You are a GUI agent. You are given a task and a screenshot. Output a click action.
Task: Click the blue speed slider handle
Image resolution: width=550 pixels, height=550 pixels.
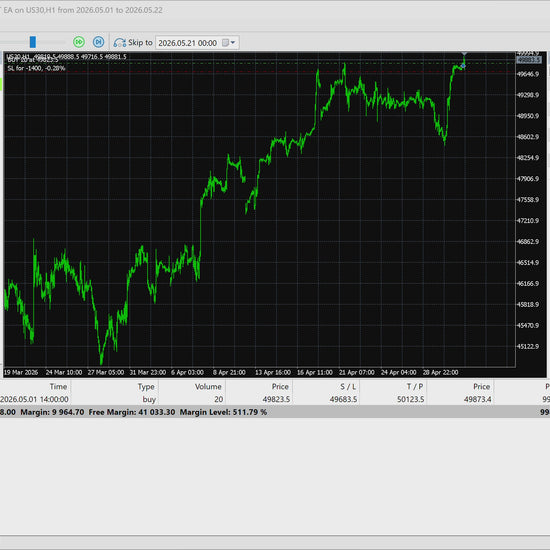tap(33, 42)
